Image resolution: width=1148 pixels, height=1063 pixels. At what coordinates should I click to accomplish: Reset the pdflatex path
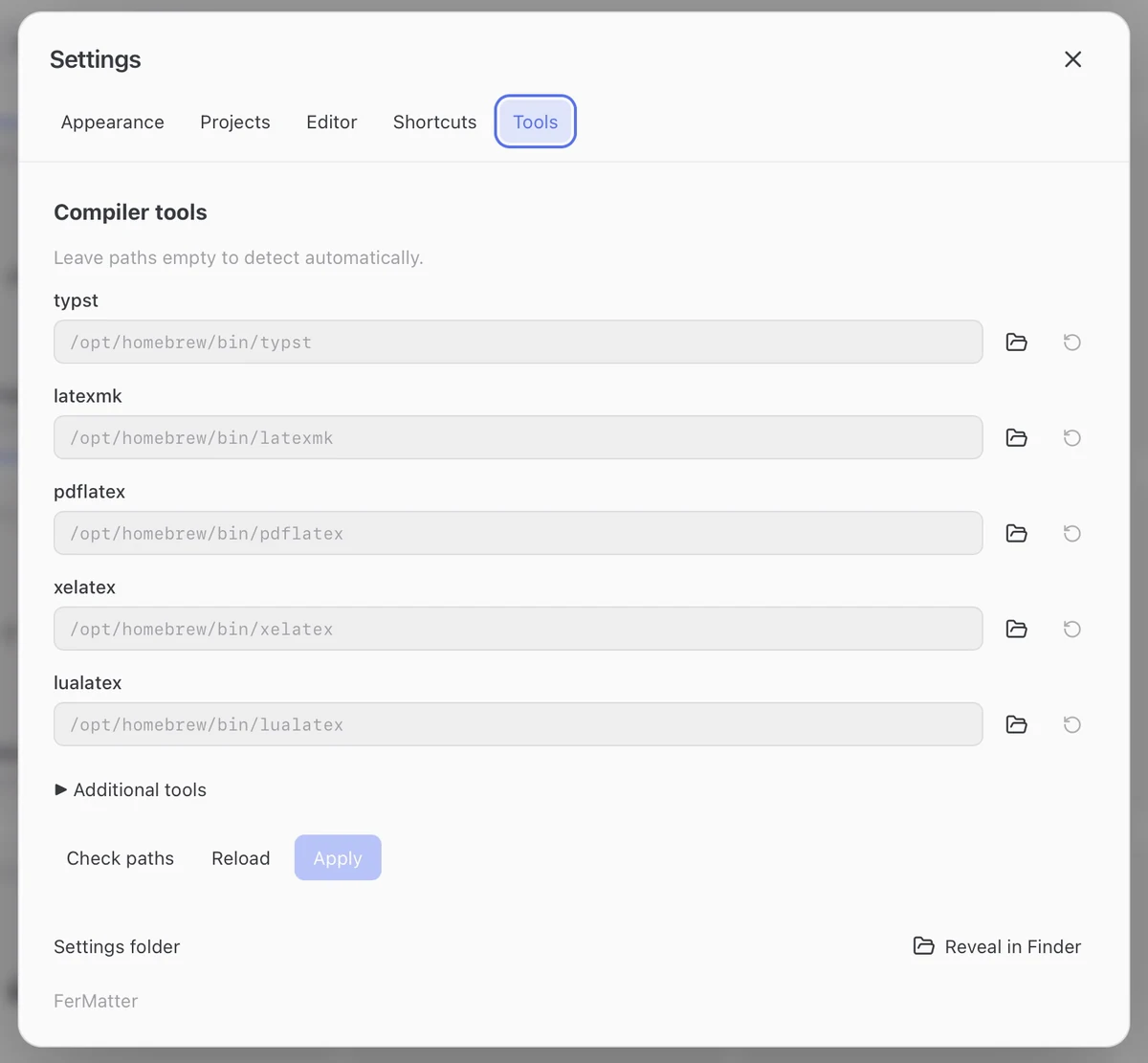coord(1071,534)
